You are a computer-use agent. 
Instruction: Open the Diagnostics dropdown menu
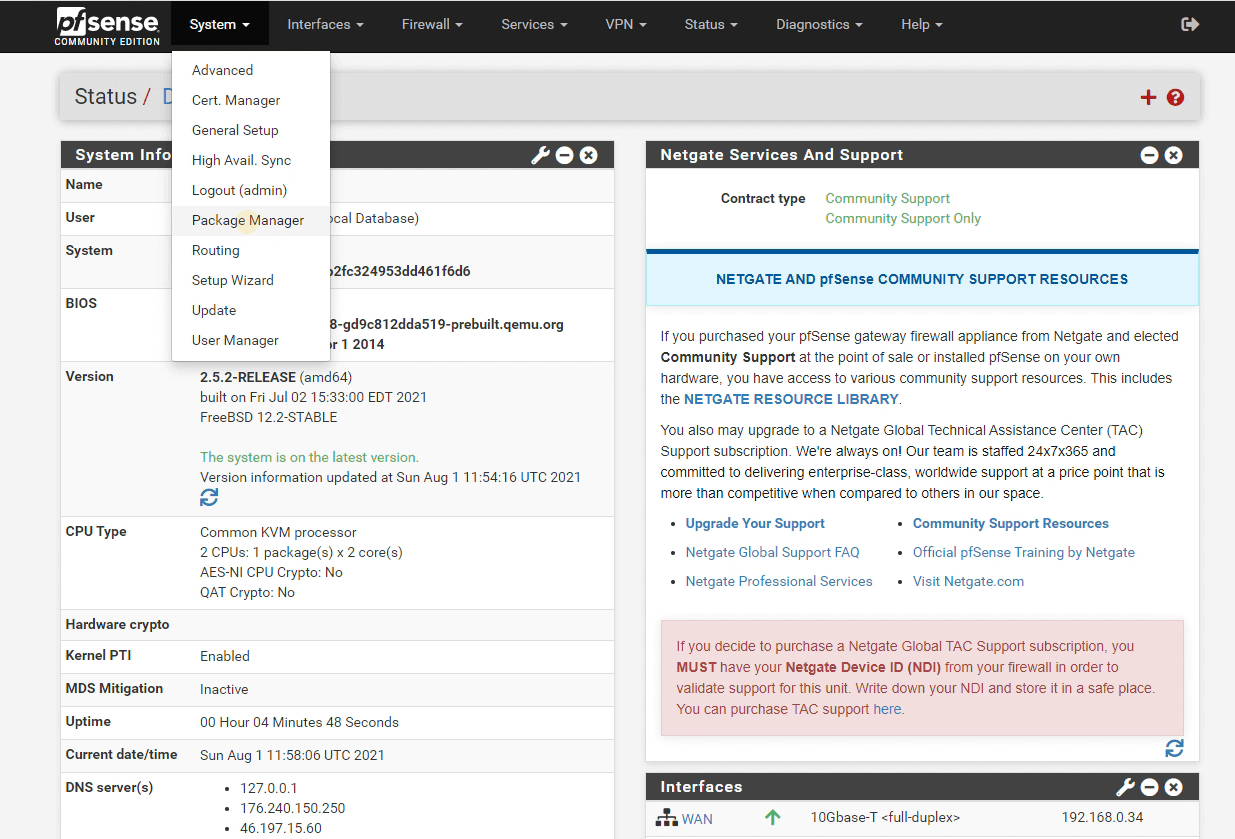coord(820,24)
